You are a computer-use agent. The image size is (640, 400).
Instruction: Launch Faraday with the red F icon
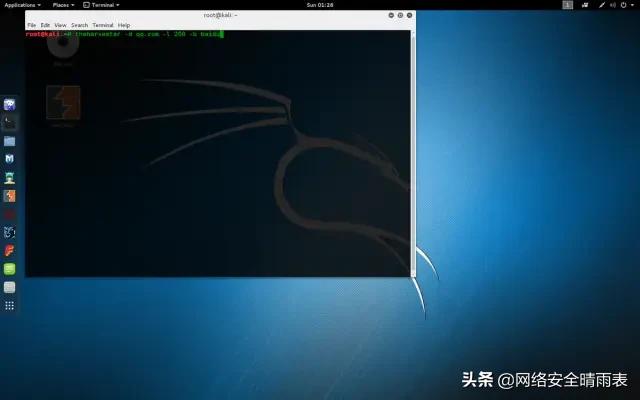(9, 250)
